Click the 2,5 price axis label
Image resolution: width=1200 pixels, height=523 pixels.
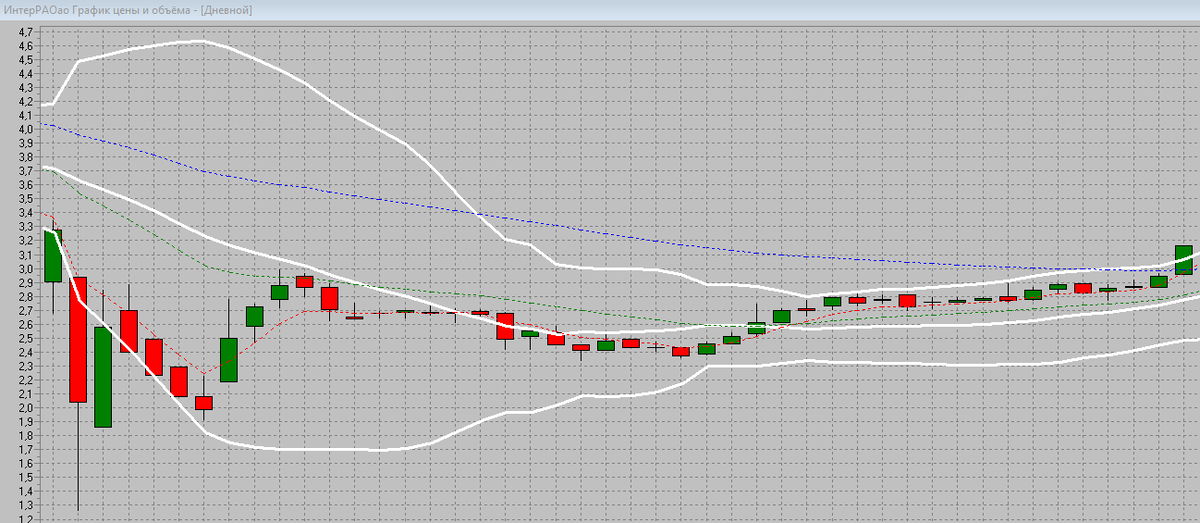tap(26, 338)
